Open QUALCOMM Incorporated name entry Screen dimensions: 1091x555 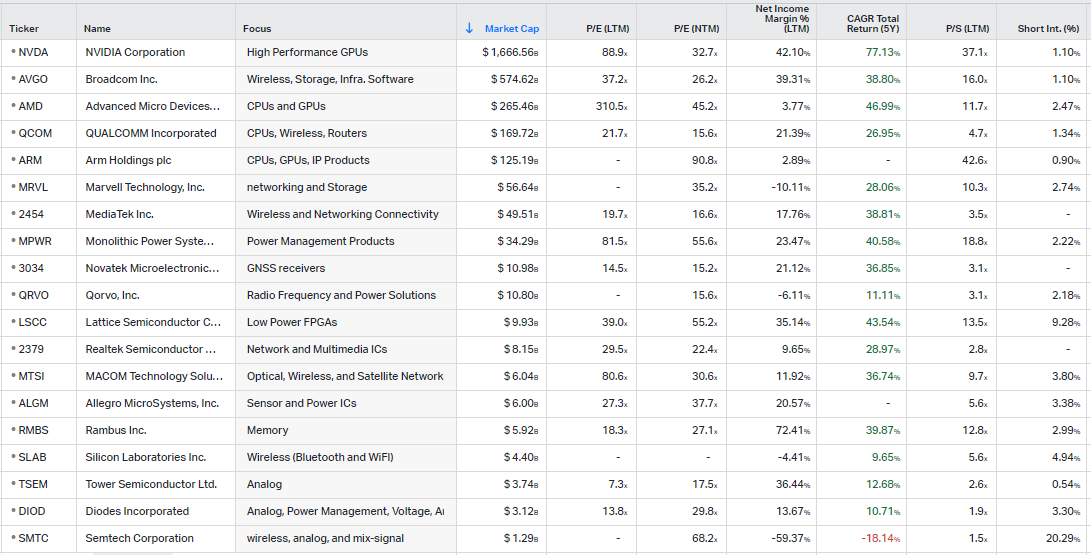[151, 133]
